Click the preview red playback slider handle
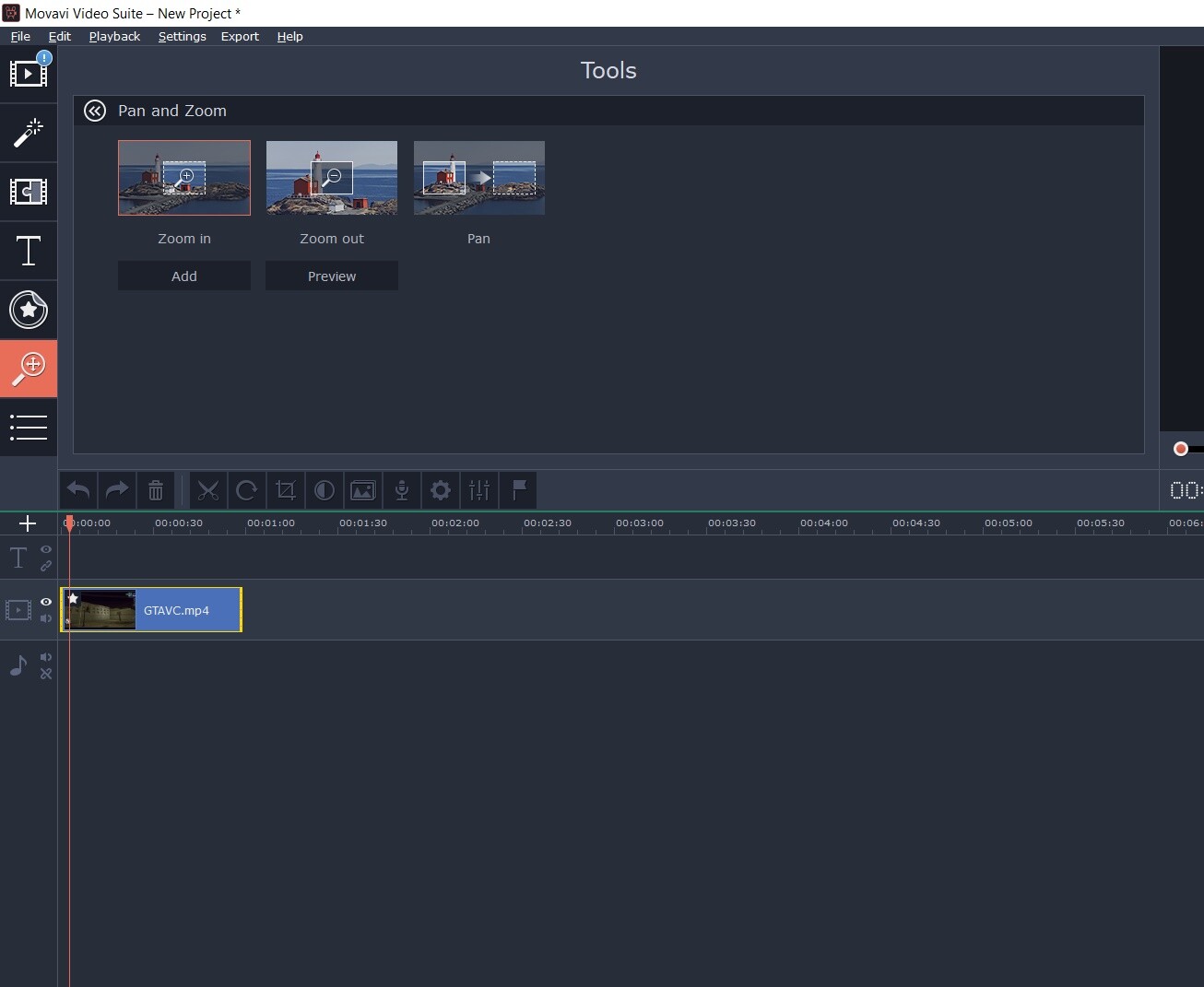 pos(1181,449)
